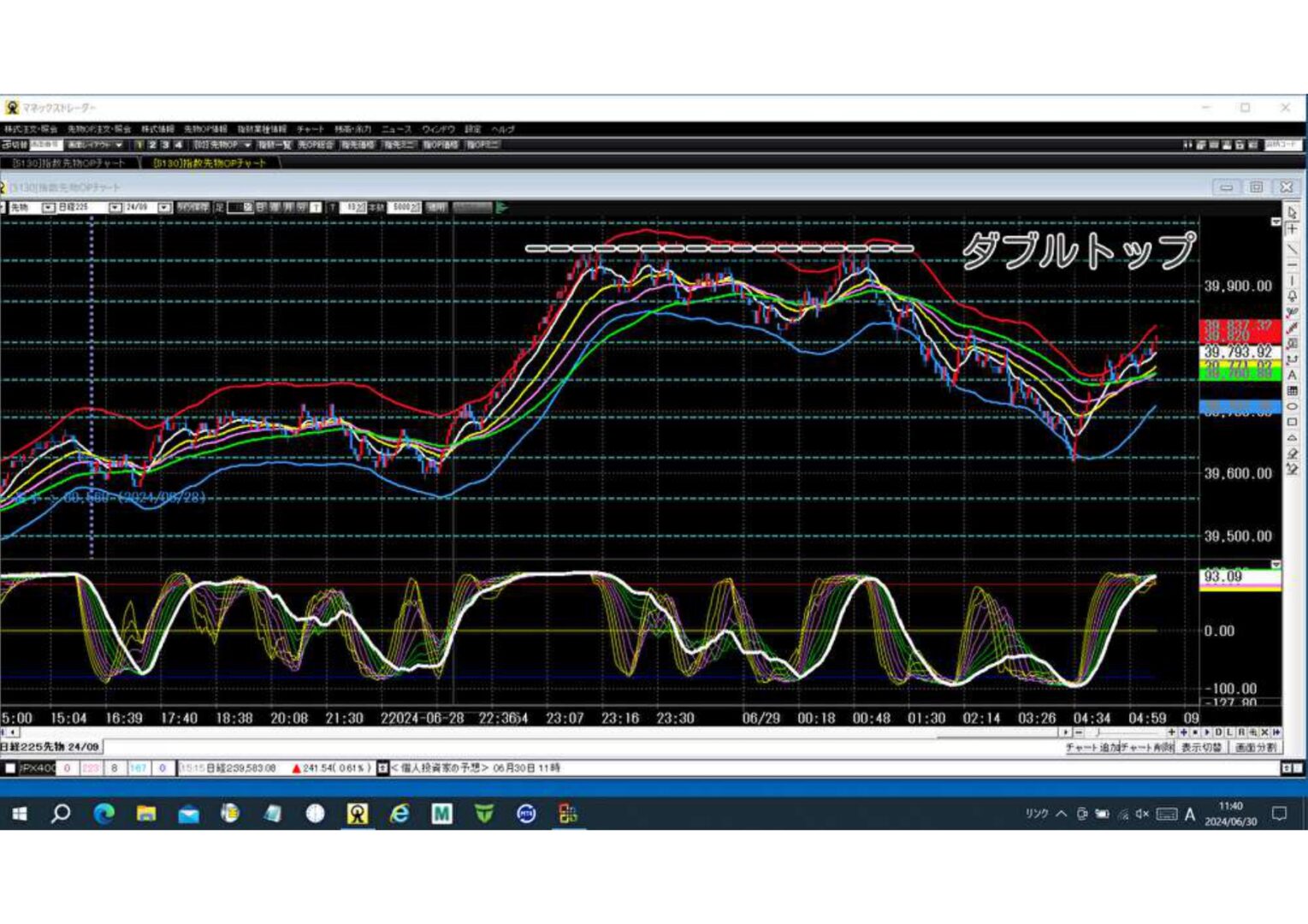Pick the diagonal trend line drawing tool
The height and width of the screenshot is (924, 1308).
1292,247
